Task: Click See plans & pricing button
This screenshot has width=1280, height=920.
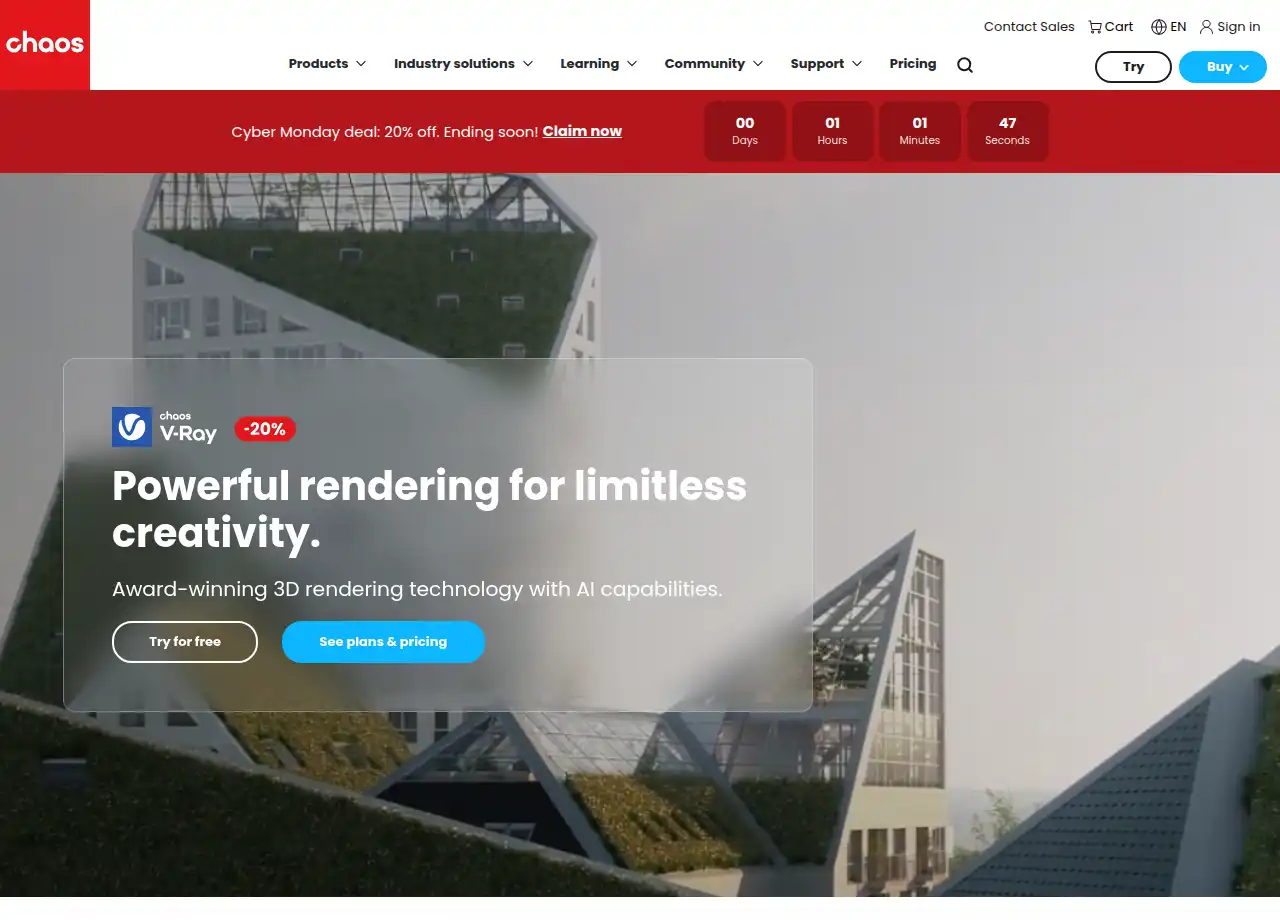Action: [x=383, y=642]
